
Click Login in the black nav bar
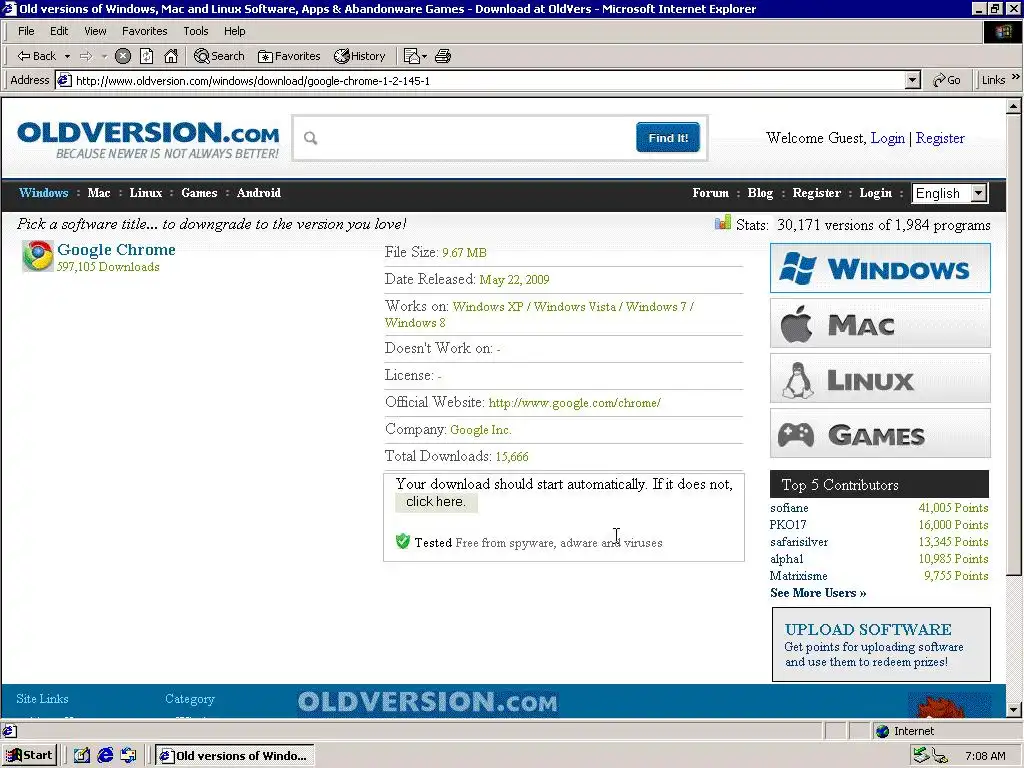(x=875, y=193)
